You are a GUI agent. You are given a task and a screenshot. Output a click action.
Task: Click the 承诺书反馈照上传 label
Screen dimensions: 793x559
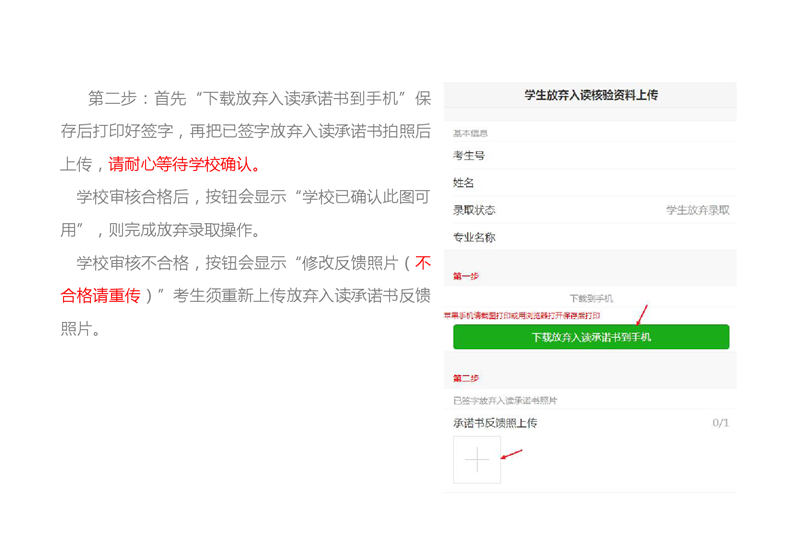[495, 423]
